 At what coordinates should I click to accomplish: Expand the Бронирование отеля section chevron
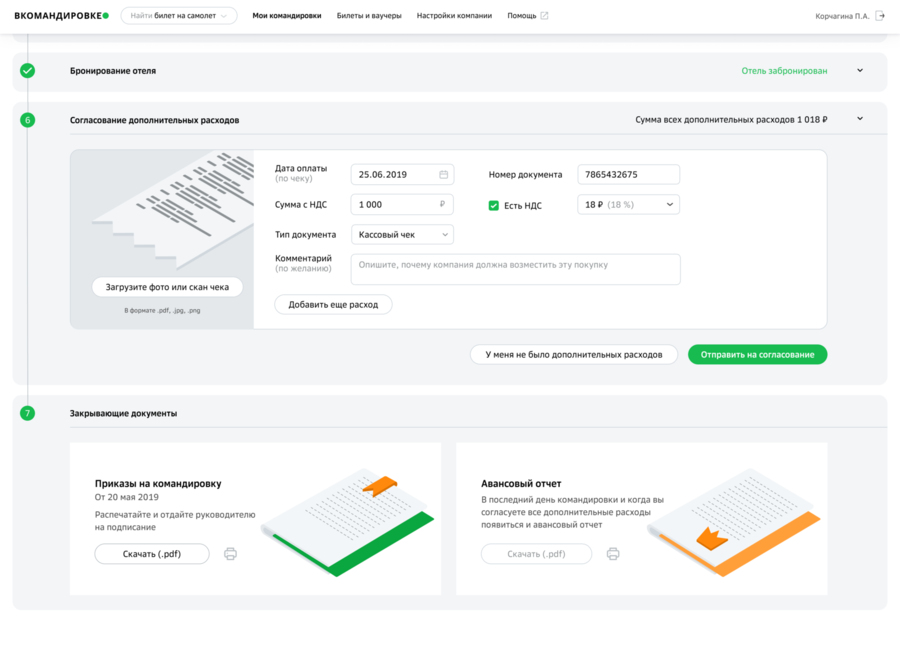pyautogui.click(x=860, y=71)
